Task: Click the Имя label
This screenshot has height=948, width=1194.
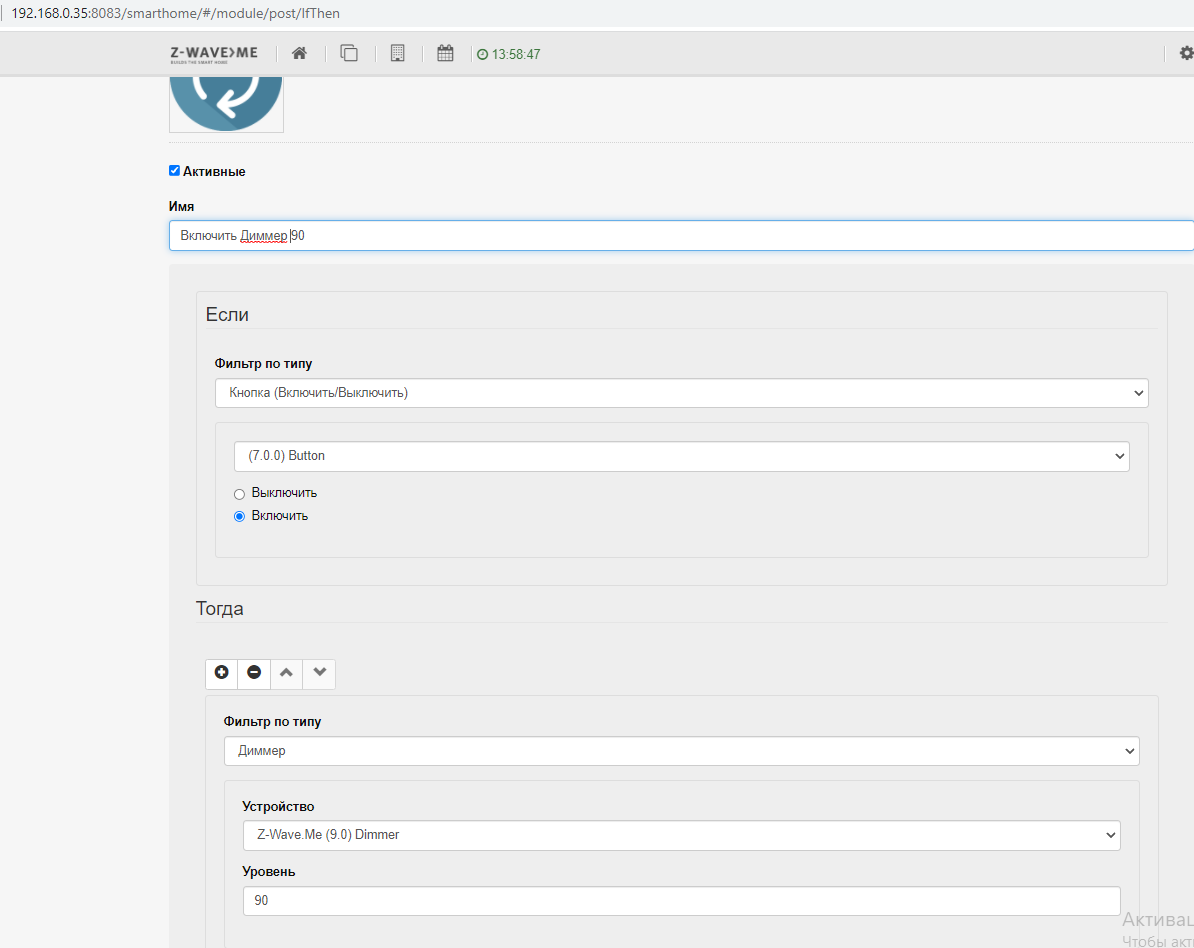Action: (181, 206)
